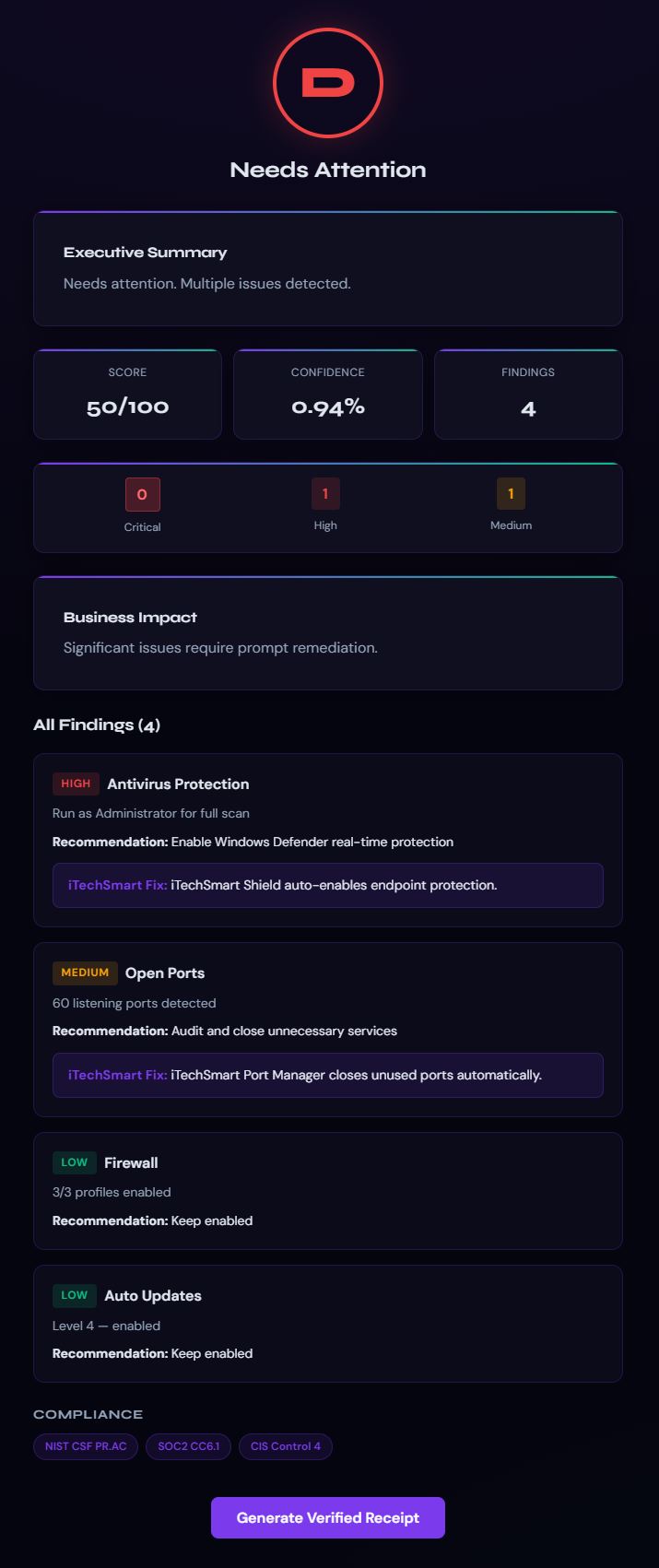Click the Critical count badge showing 0
The image size is (659, 1568).
click(143, 495)
